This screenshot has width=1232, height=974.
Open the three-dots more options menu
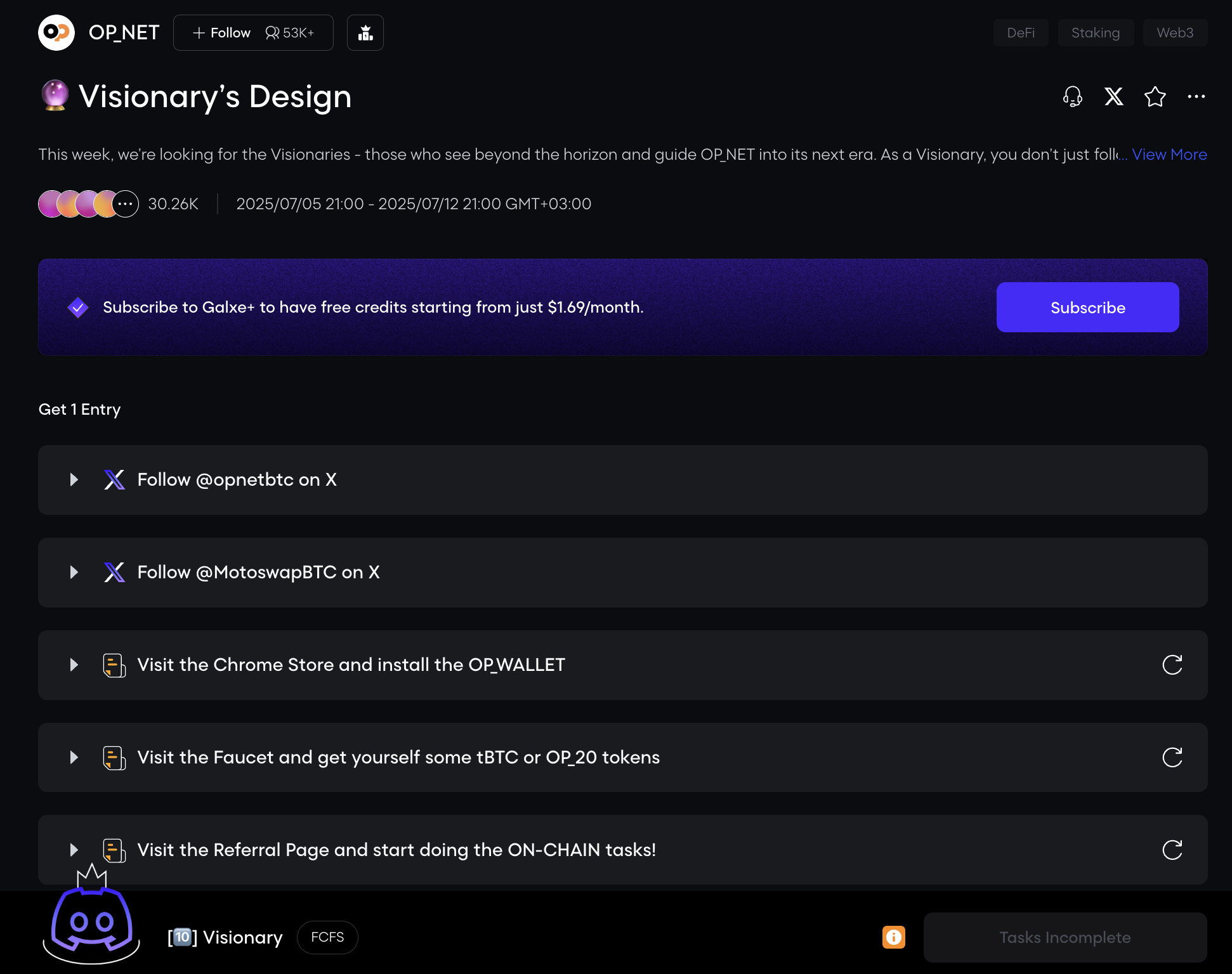point(1196,96)
